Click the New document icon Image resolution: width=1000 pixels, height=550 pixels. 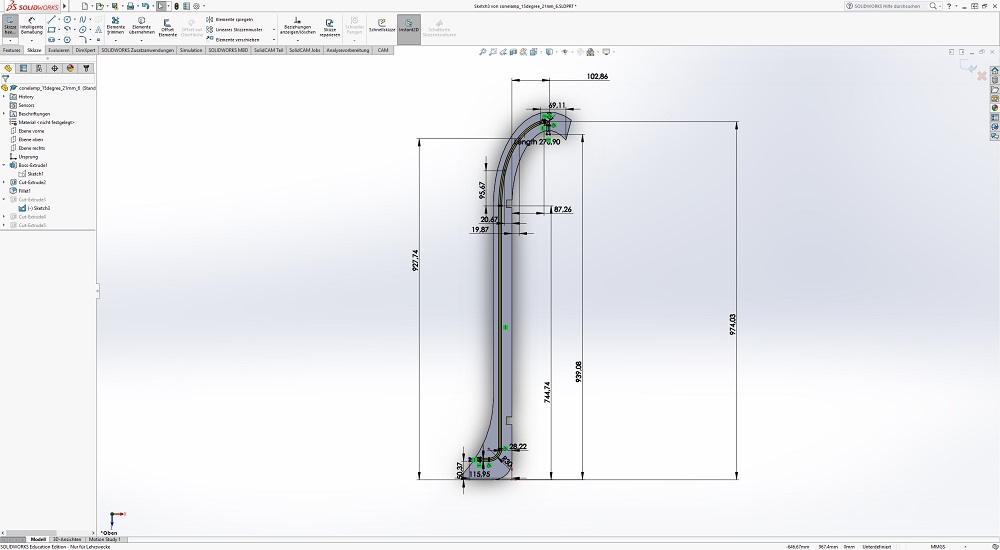tap(85, 6)
